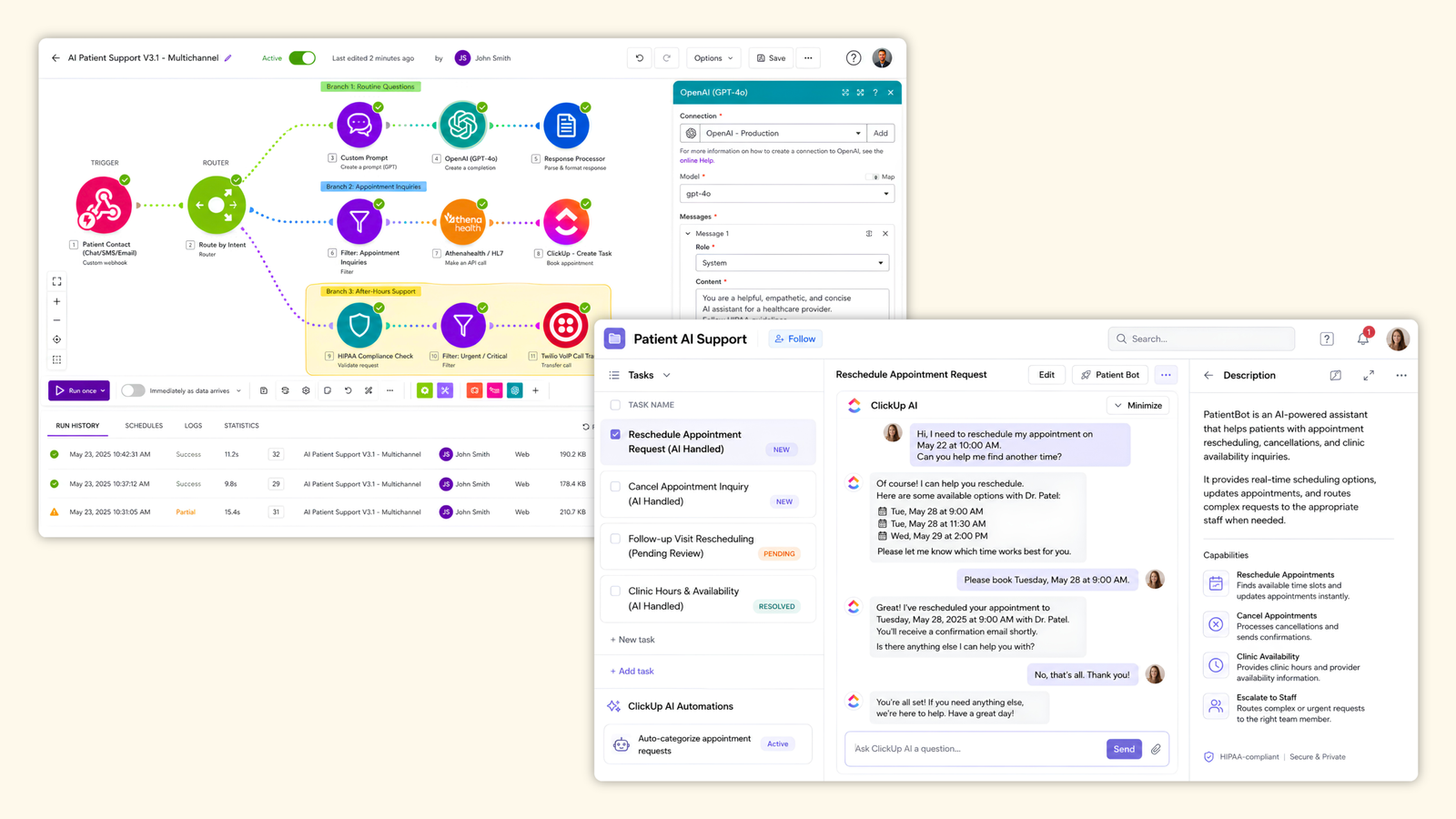
Task: Open the LOGS tab
Action: tap(193, 426)
